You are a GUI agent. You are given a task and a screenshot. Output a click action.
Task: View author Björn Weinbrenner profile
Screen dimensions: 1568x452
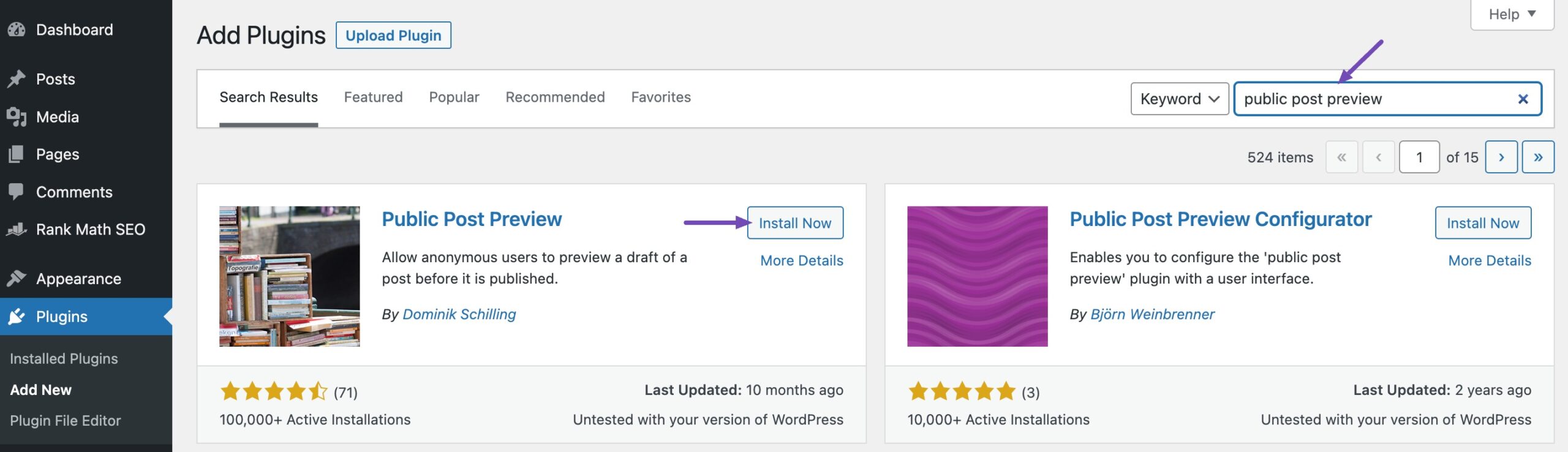tap(1153, 314)
